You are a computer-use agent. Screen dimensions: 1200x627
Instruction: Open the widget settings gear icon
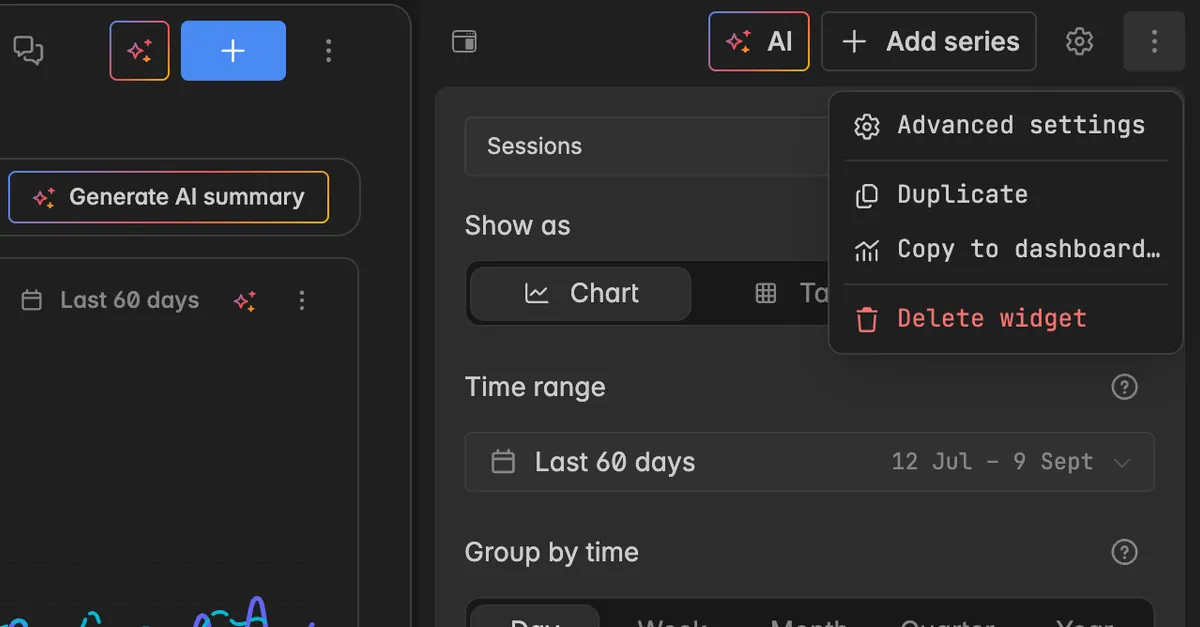pos(1079,42)
